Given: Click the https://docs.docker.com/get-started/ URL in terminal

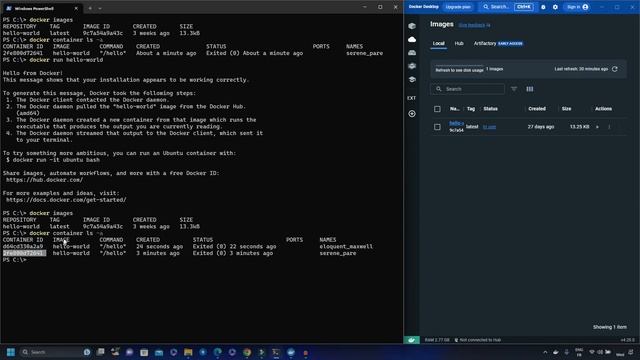Looking at the screenshot, I should pyautogui.click(x=66, y=200).
